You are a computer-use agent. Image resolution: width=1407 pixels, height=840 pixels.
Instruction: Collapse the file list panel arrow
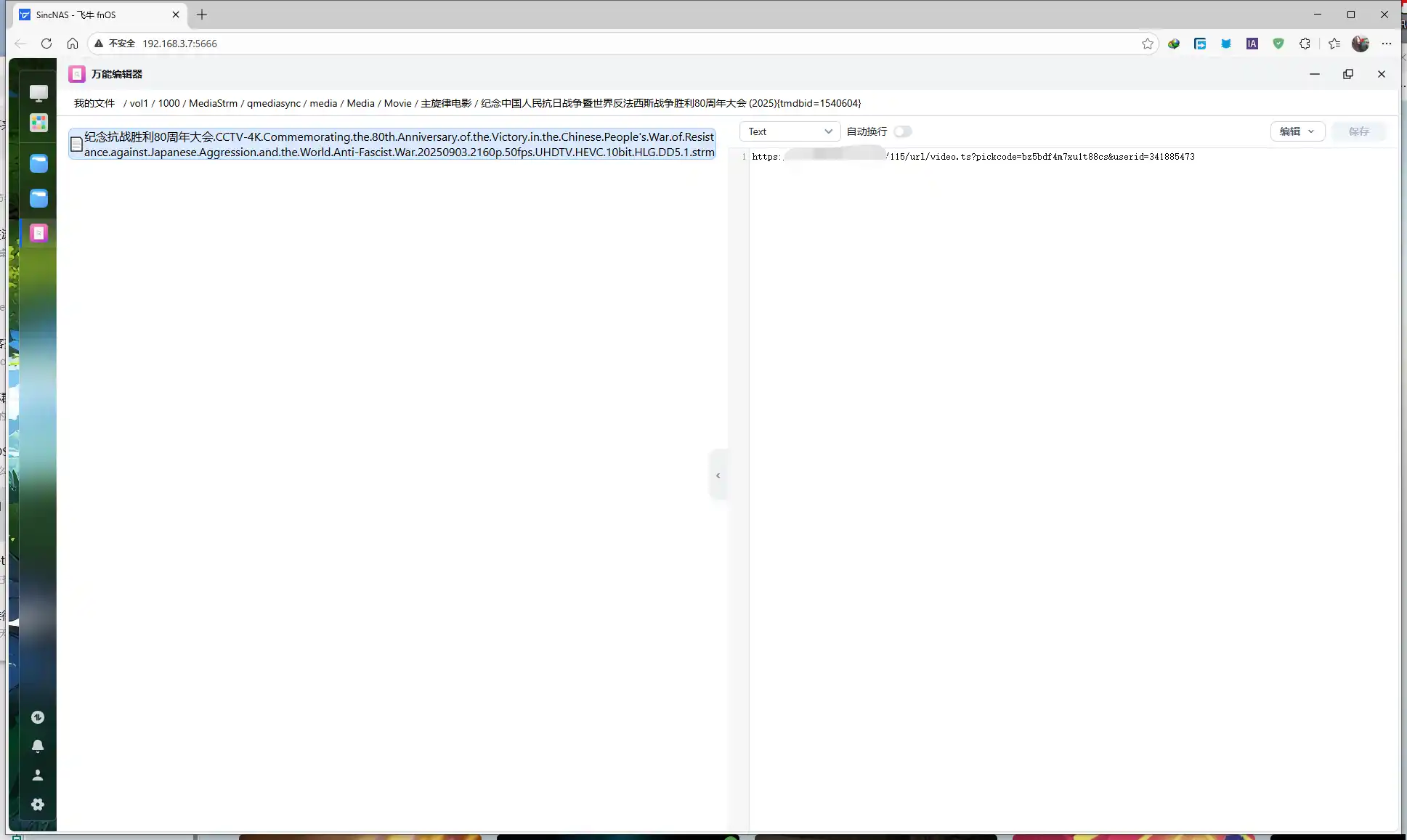point(718,476)
